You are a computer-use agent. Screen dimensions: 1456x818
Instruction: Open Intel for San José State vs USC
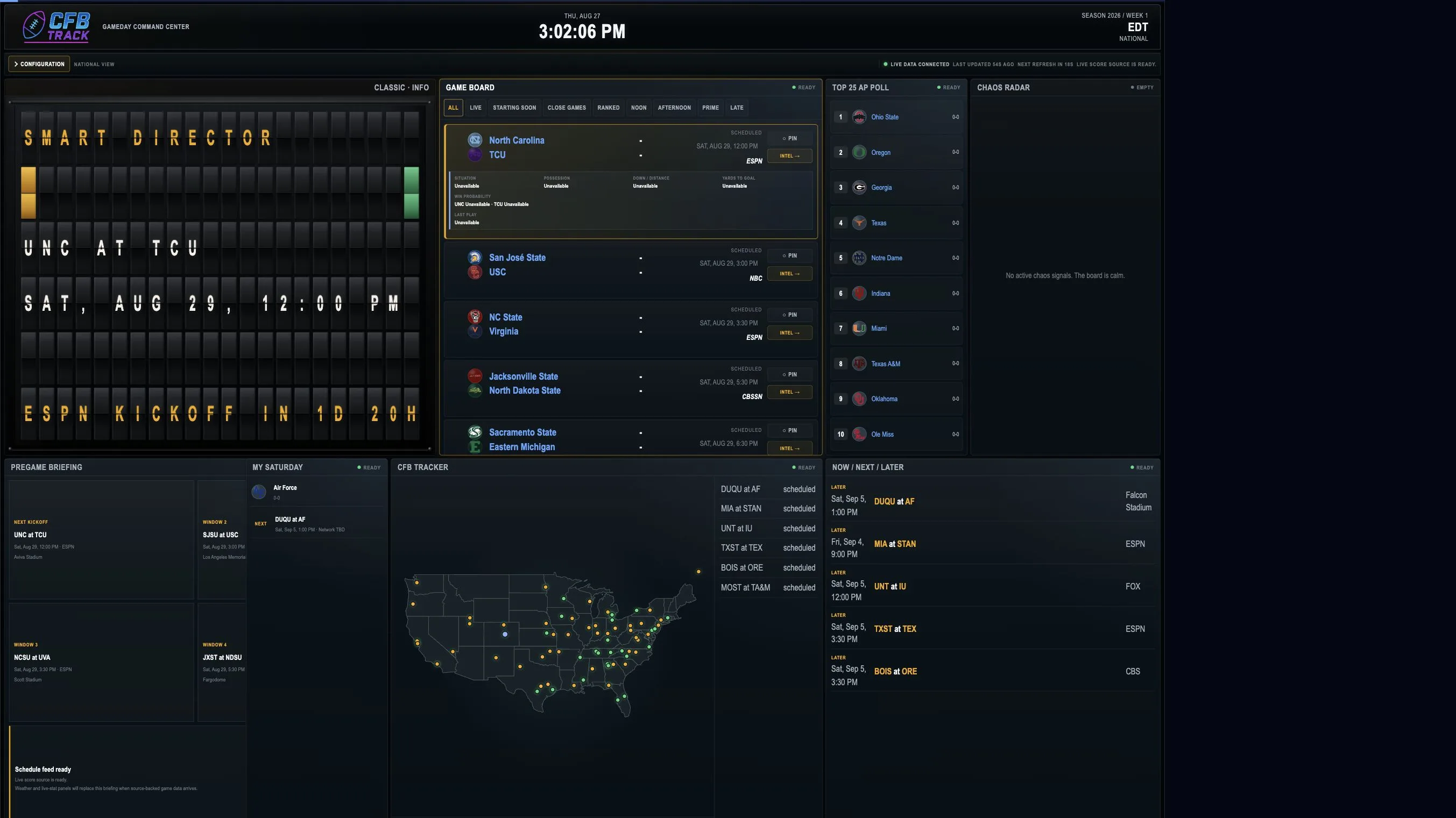point(790,273)
